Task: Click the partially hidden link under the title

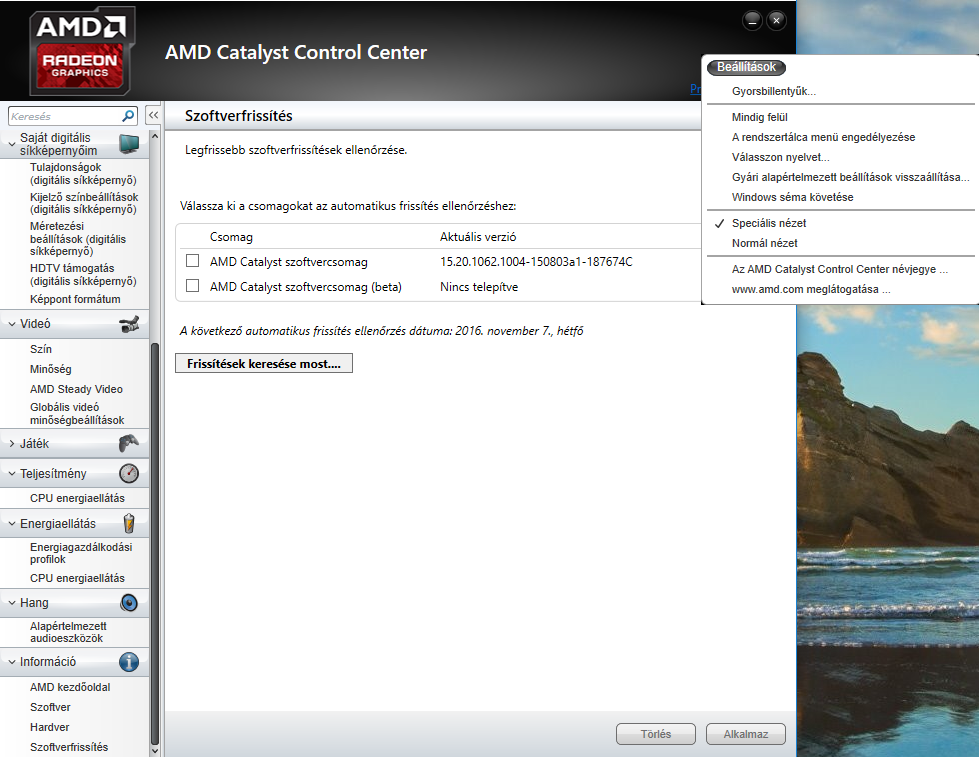Action: tap(695, 89)
